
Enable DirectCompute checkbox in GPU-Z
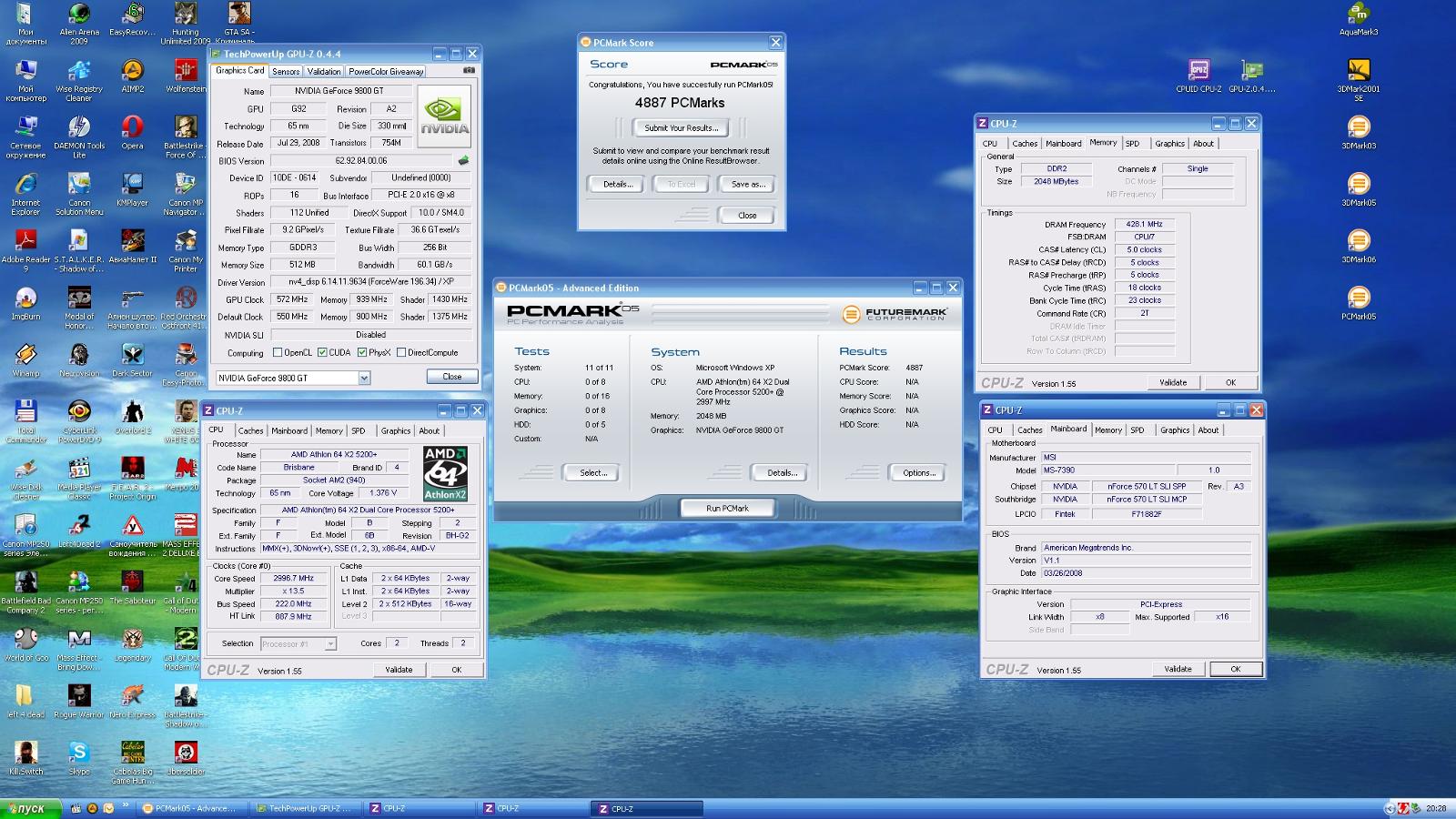tap(401, 352)
